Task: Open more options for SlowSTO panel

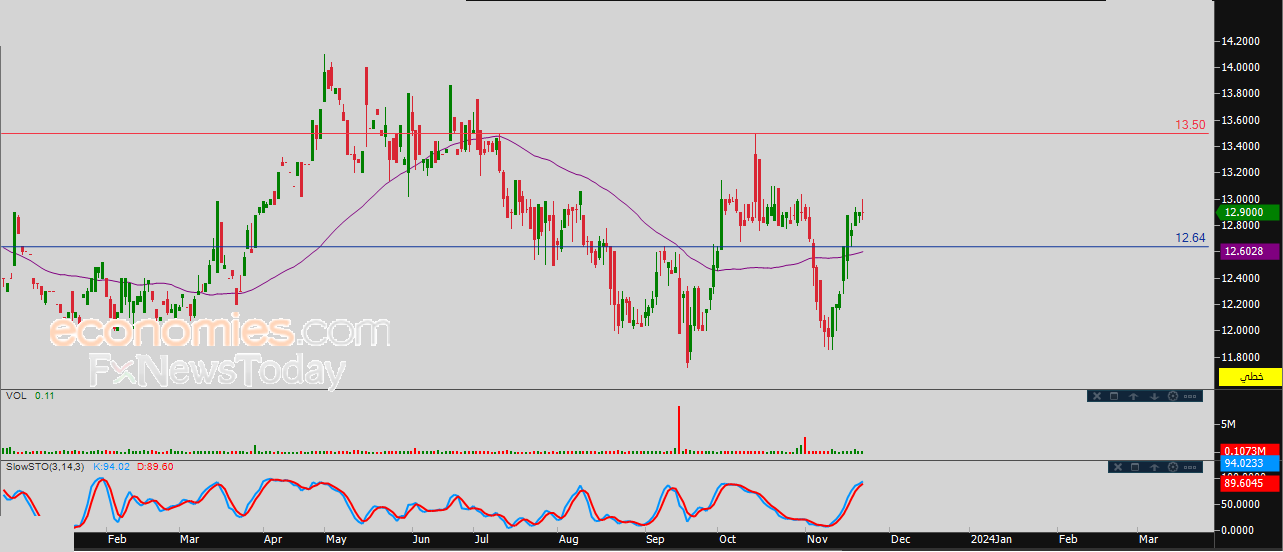Action: [x=1190, y=467]
